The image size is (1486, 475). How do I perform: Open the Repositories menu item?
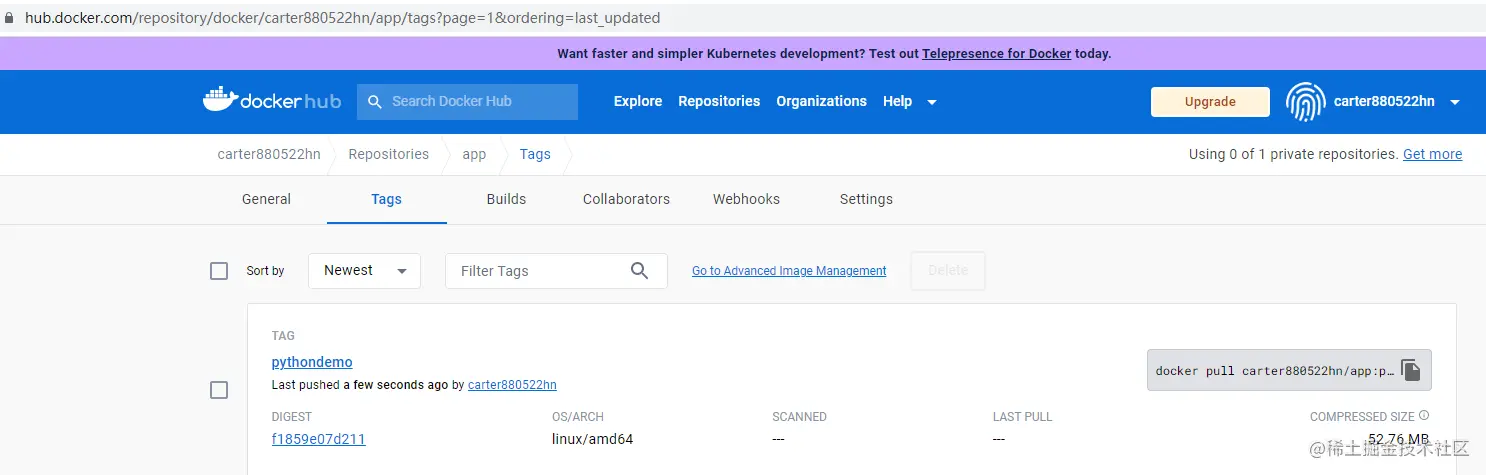[x=719, y=101]
